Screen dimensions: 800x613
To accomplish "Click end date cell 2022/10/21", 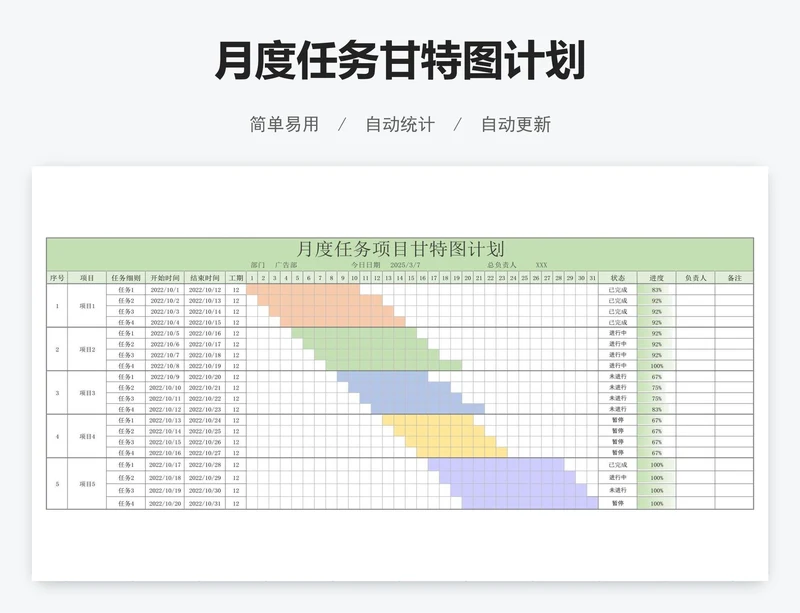I will [205, 387].
